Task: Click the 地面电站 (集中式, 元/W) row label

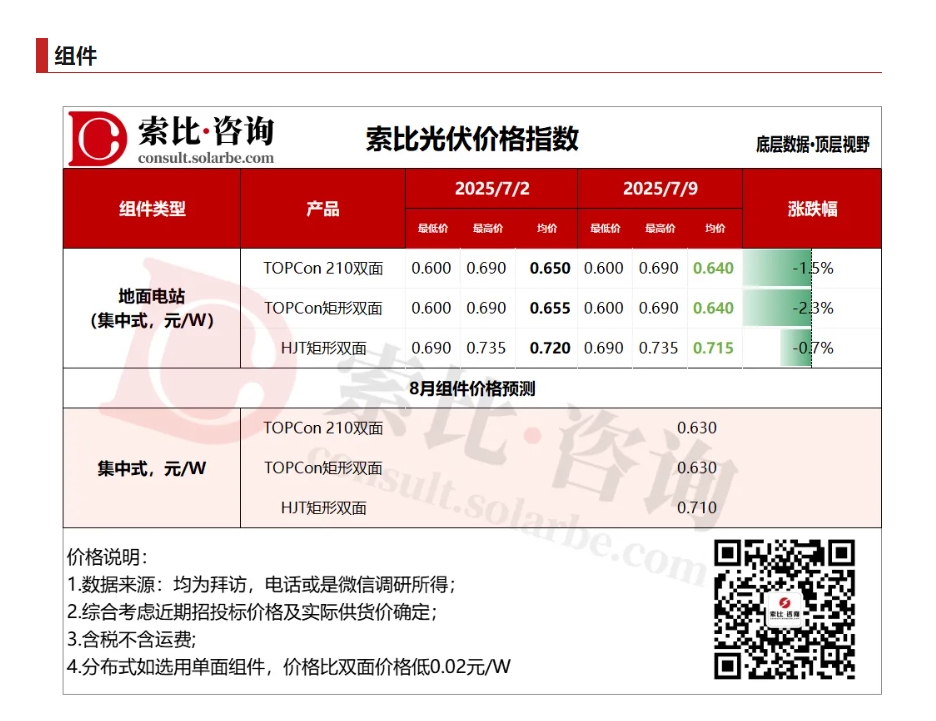Action: [152, 308]
